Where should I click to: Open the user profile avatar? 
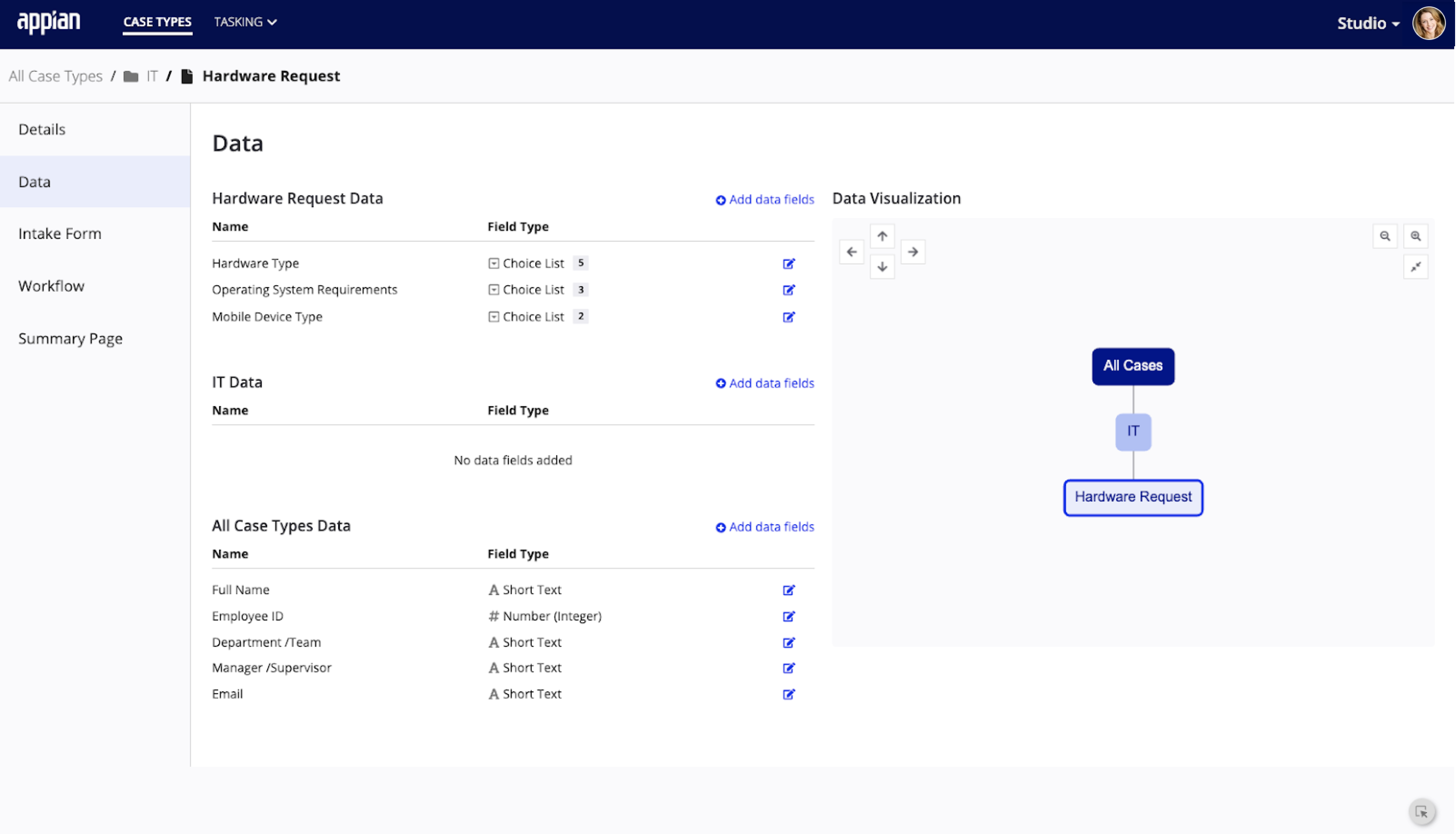point(1428,23)
